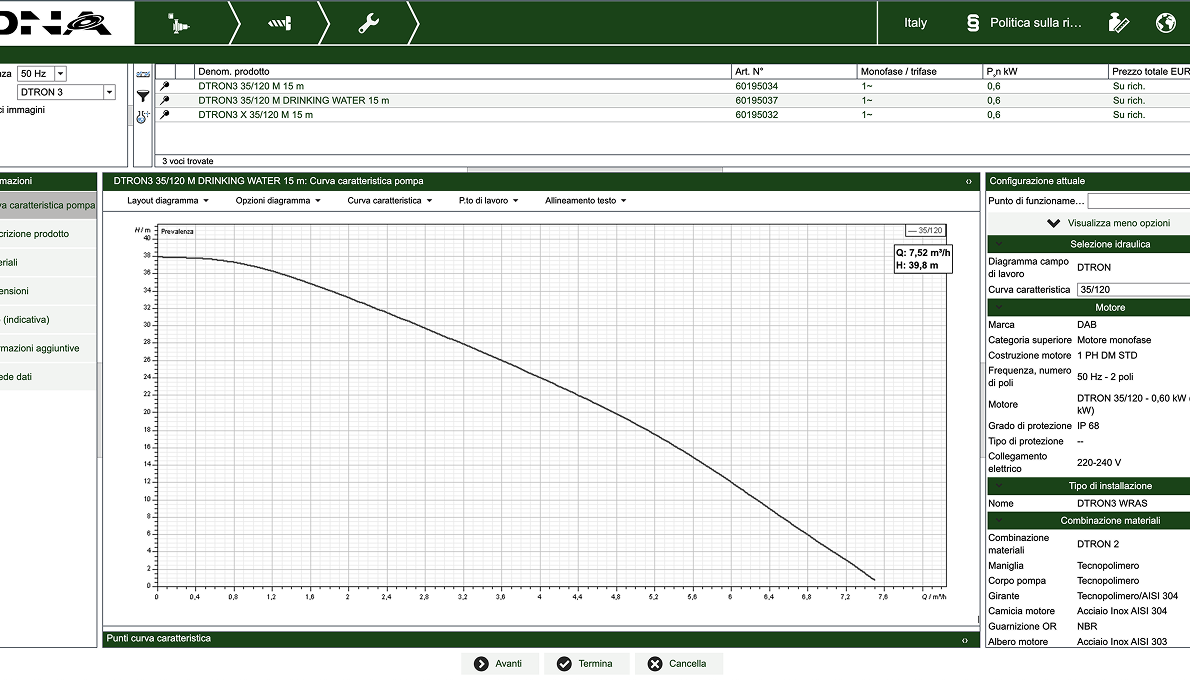Select product DTRON3 35/120 M 15 m

pos(251,86)
